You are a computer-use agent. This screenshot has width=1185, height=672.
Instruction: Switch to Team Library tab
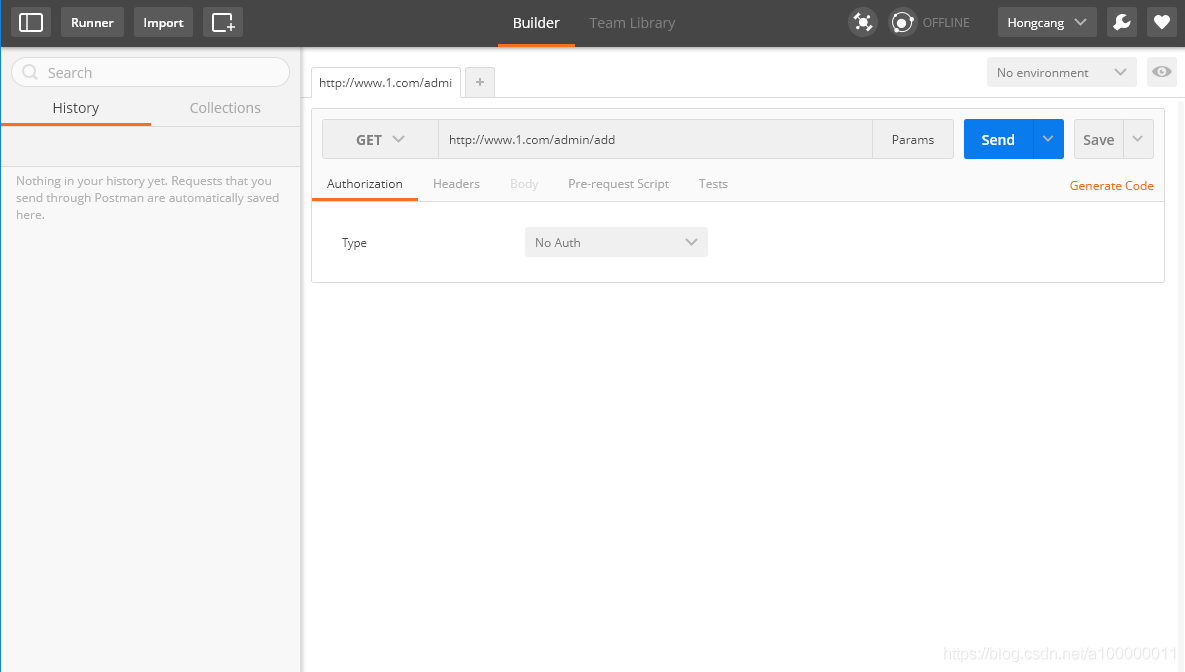[632, 23]
